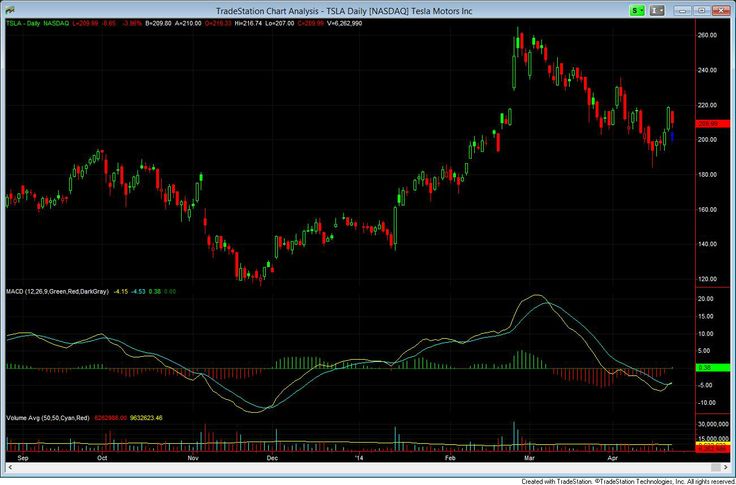Click the 'Volume Avg (50,50,Cyan,Red)' indicator label
The image size is (736, 485).
(48, 417)
